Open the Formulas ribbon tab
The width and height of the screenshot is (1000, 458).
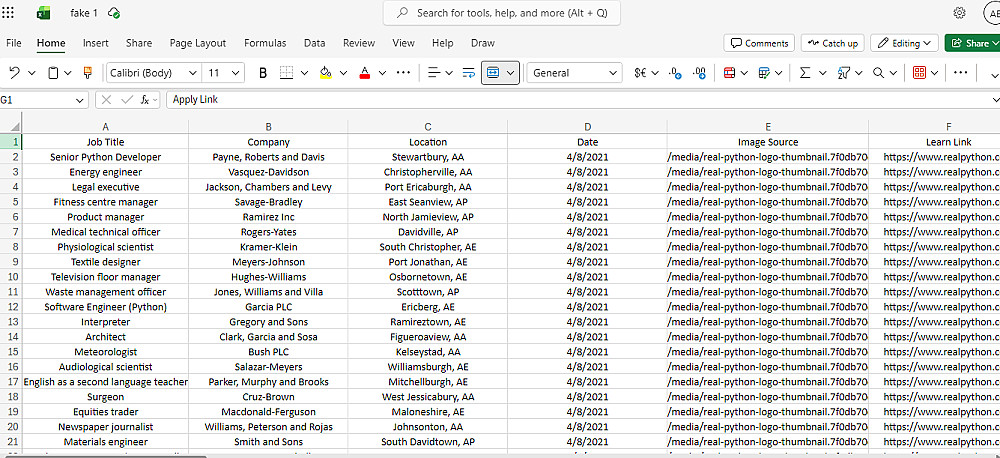coord(265,43)
